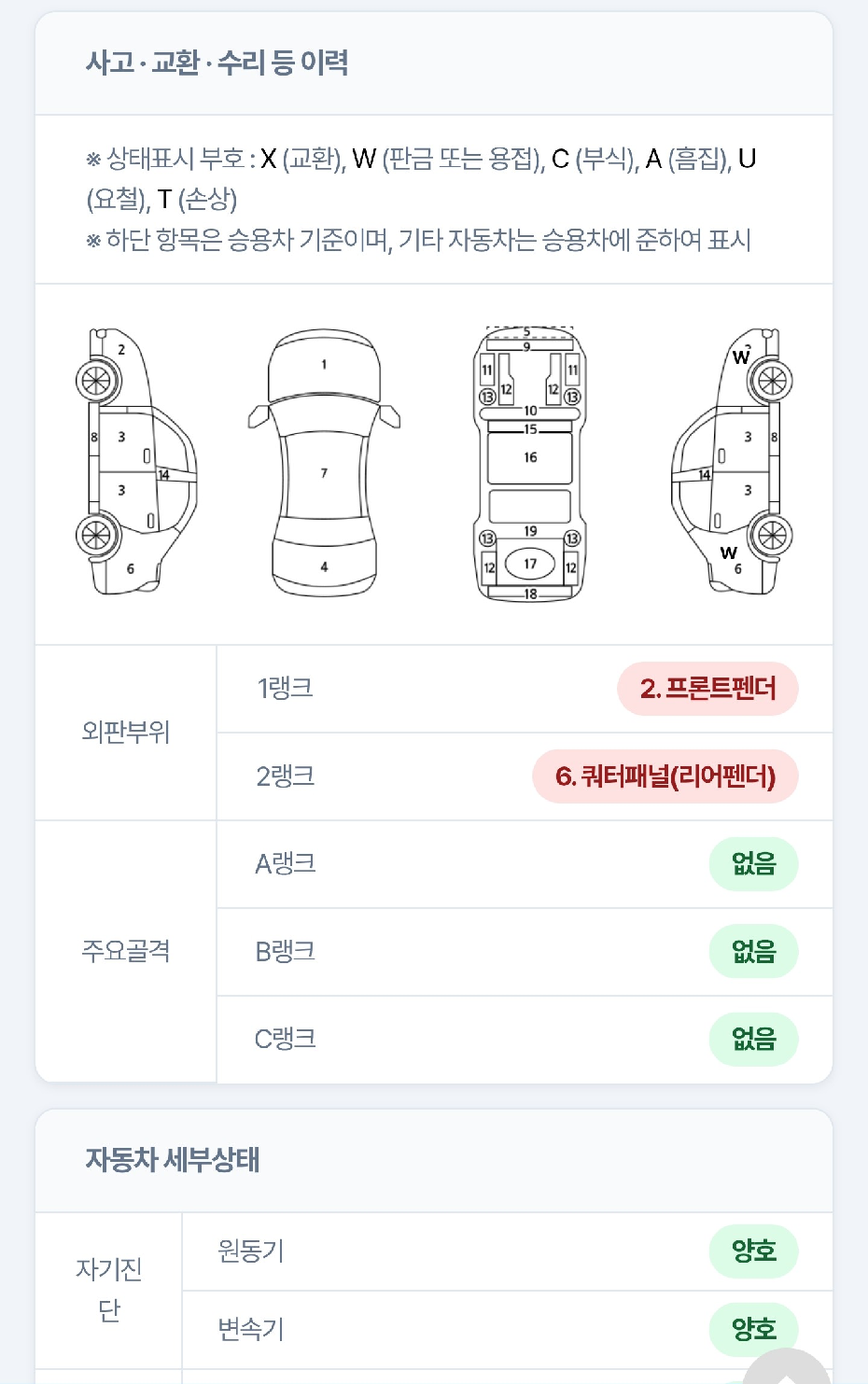This screenshot has width=868, height=1384.
Task: Click the W mark on the rear quarter panel
Action: [x=728, y=552]
